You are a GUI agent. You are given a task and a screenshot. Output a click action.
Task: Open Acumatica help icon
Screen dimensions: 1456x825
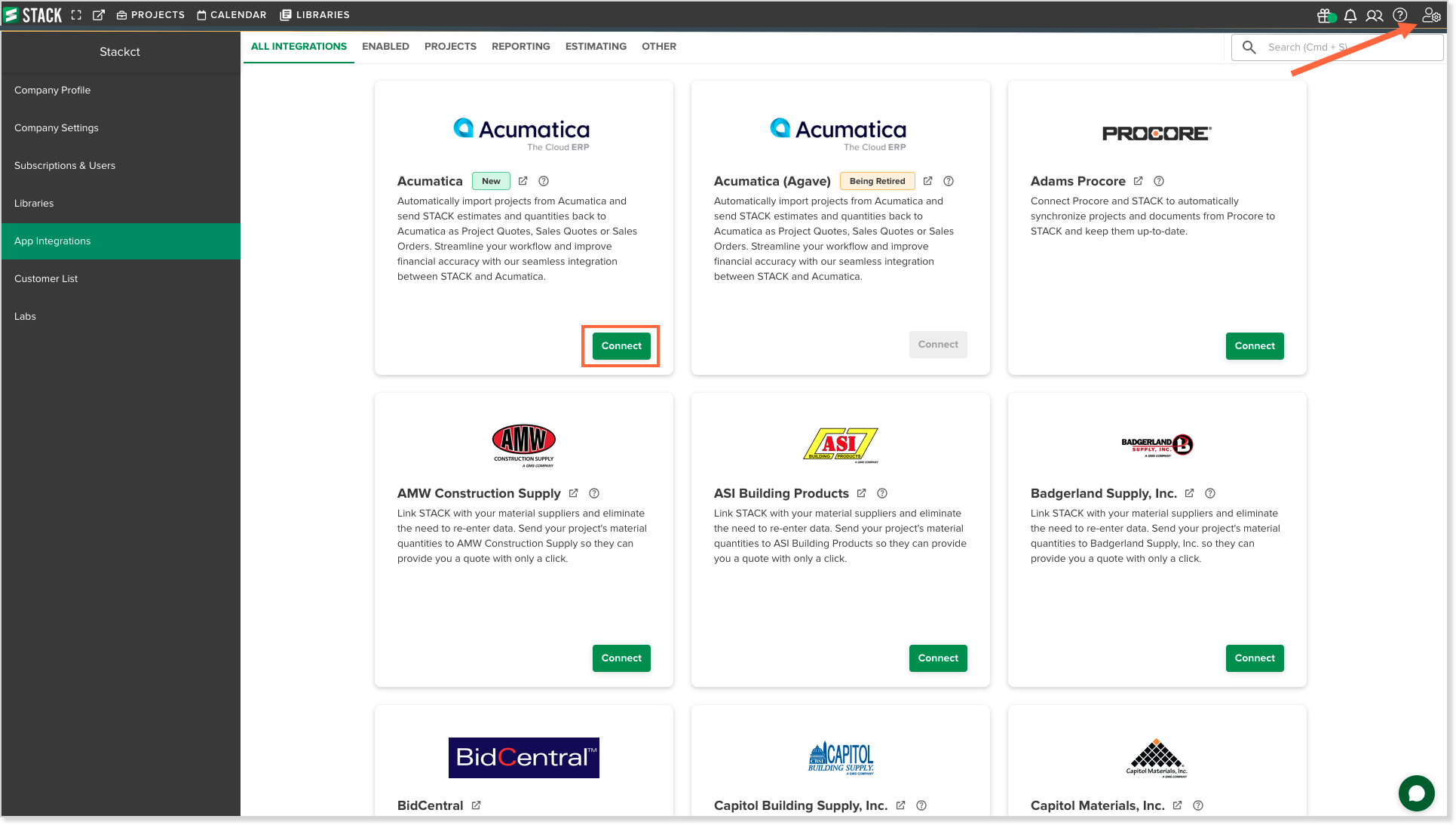coord(544,181)
